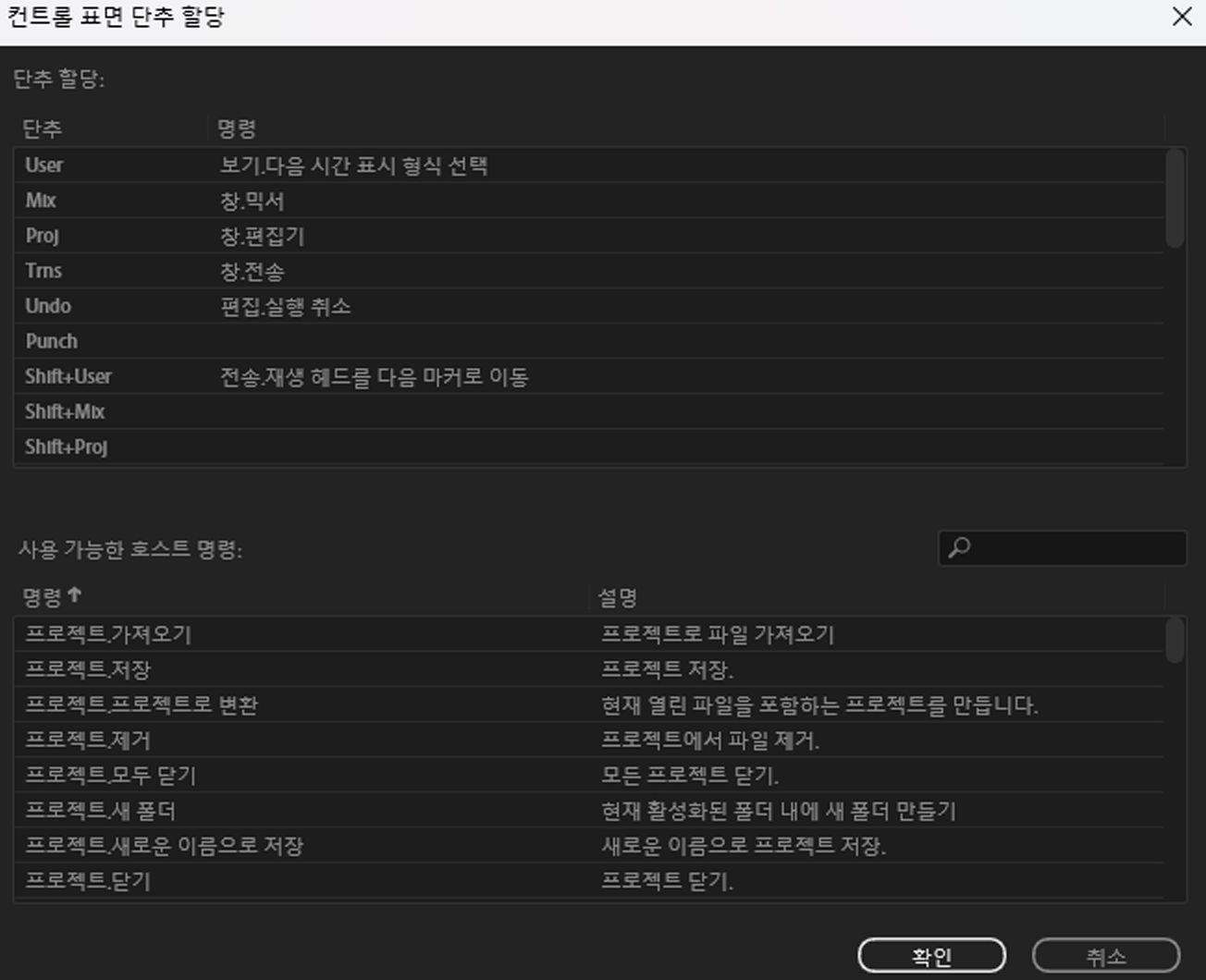Select host command 프로젝트.새 폴더
Image resolution: width=1206 pixels, height=980 pixels.
pyautogui.click(x=100, y=810)
